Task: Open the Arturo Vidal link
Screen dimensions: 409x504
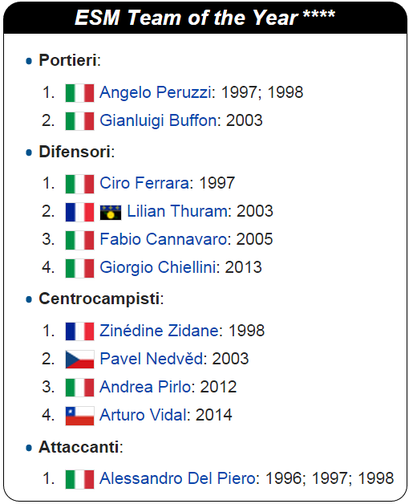Action: click(x=143, y=415)
